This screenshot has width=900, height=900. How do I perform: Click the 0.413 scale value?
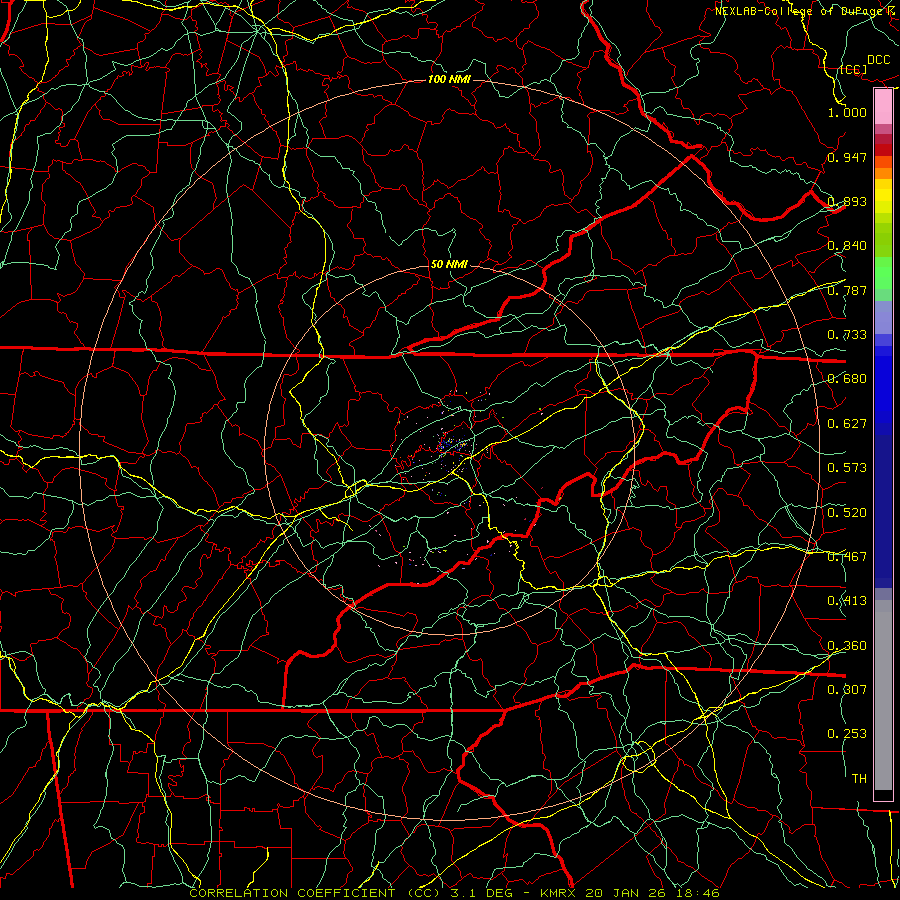pos(847,601)
